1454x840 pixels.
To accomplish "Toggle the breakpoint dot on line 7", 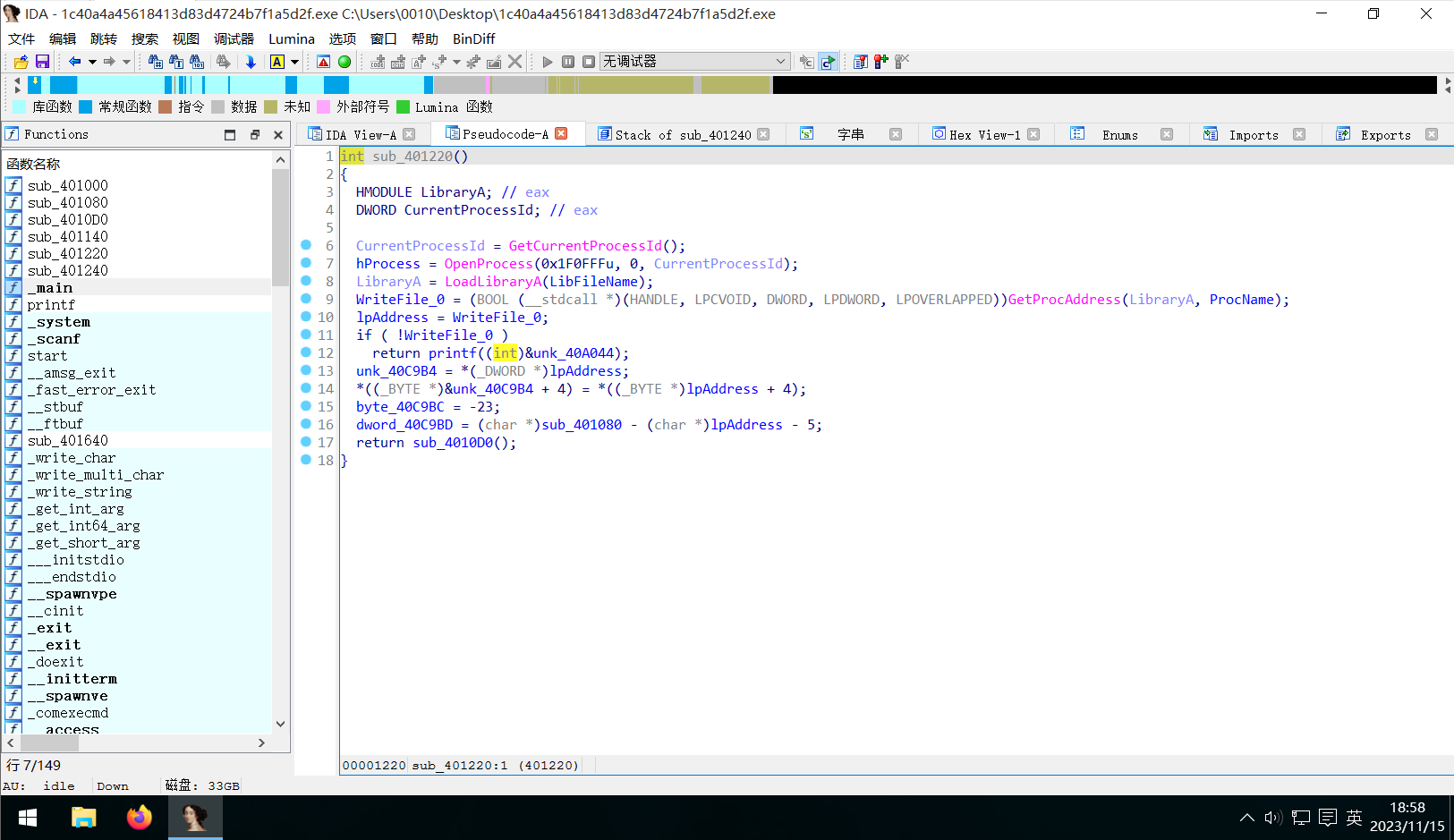I will 306,263.
